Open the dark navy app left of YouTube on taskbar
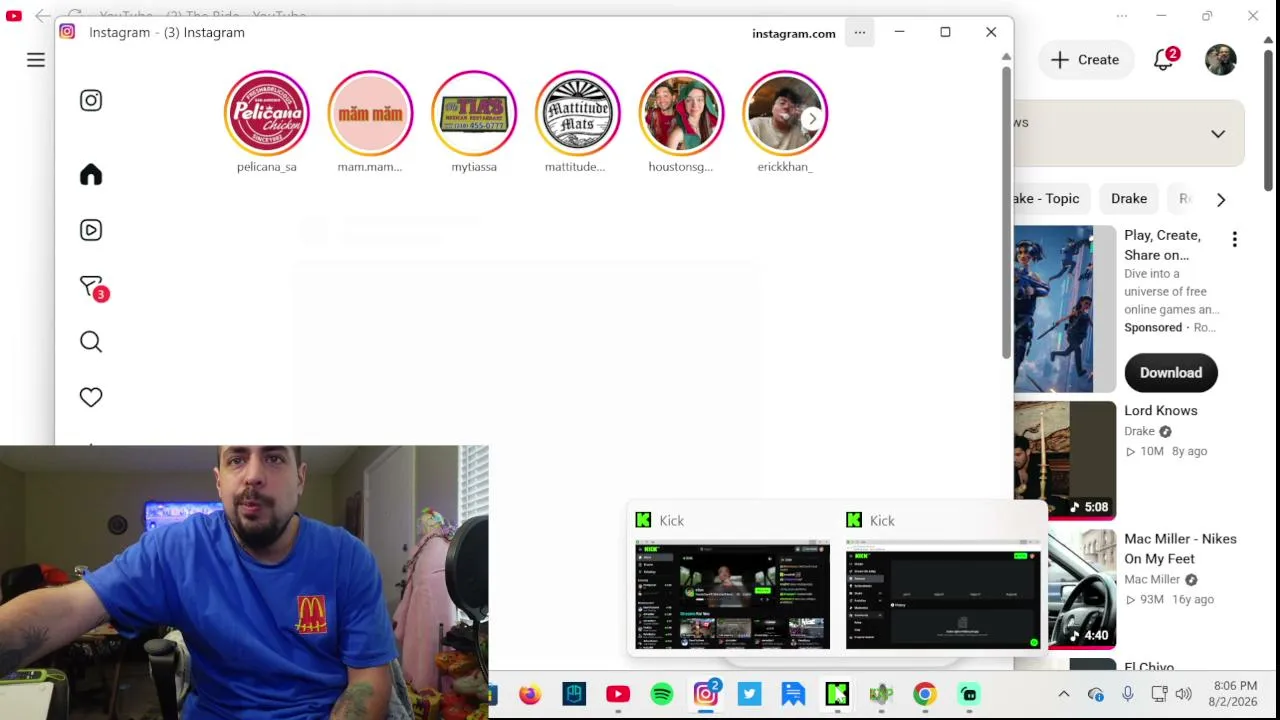1280x720 pixels. (x=574, y=694)
